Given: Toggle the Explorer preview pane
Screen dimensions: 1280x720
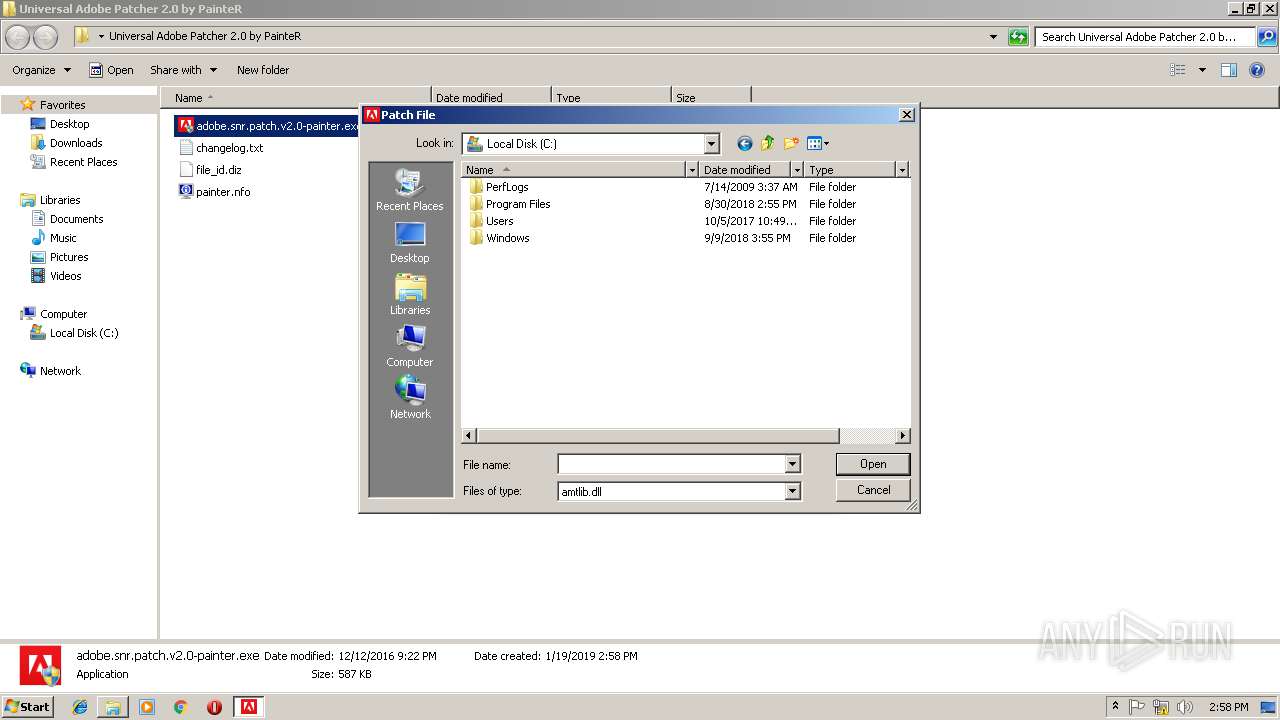Looking at the screenshot, I should click(x=1229, y=70).
